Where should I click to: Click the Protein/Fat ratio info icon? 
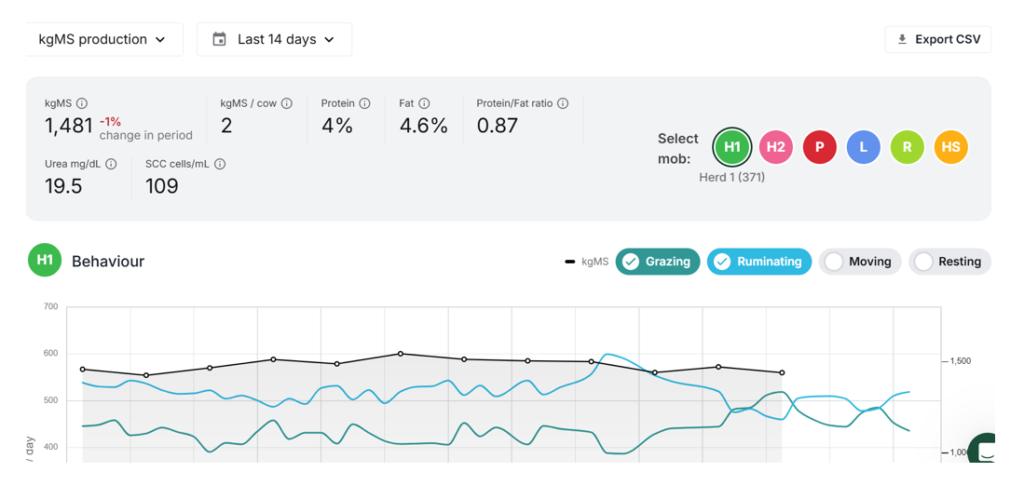point(563,103)
